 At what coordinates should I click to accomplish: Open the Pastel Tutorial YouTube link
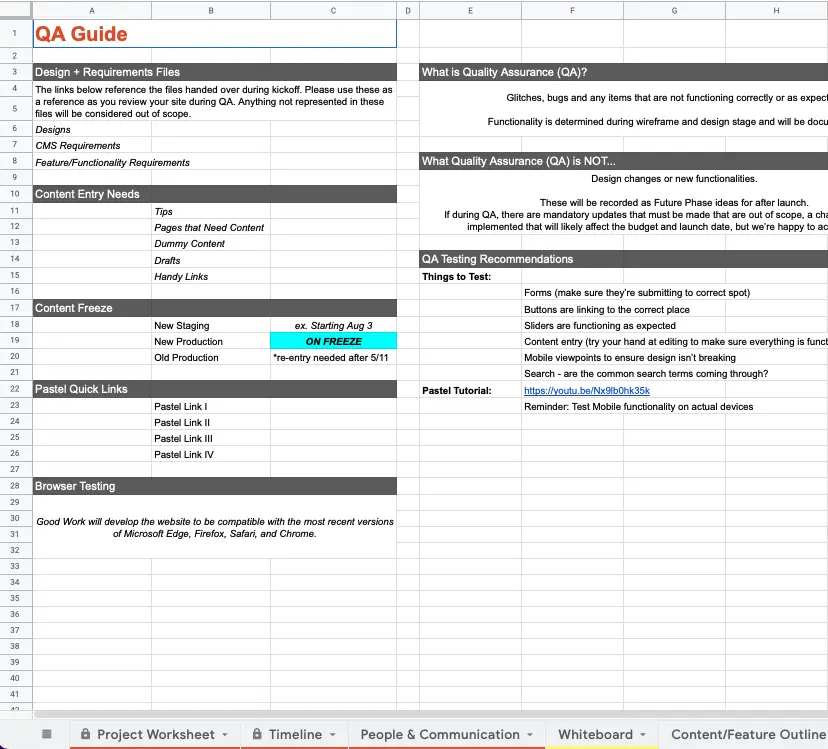pos(586,391)
